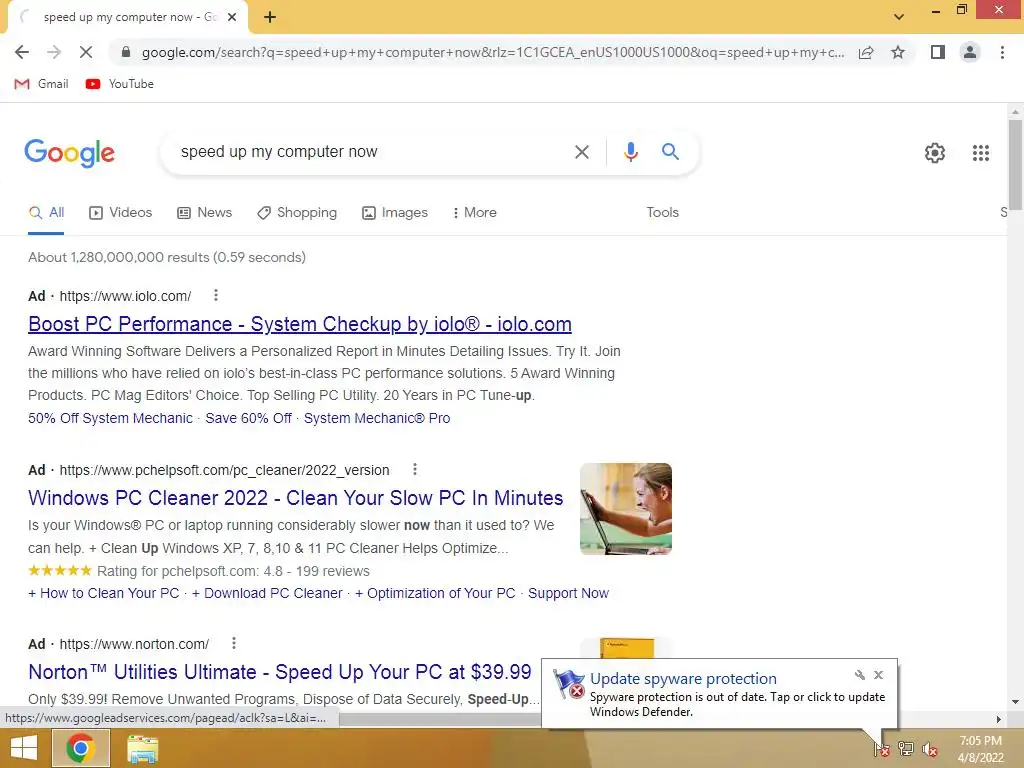Click the address bar URL
The height and width of the screenshot is (768, 1024).
click(492, 52)
